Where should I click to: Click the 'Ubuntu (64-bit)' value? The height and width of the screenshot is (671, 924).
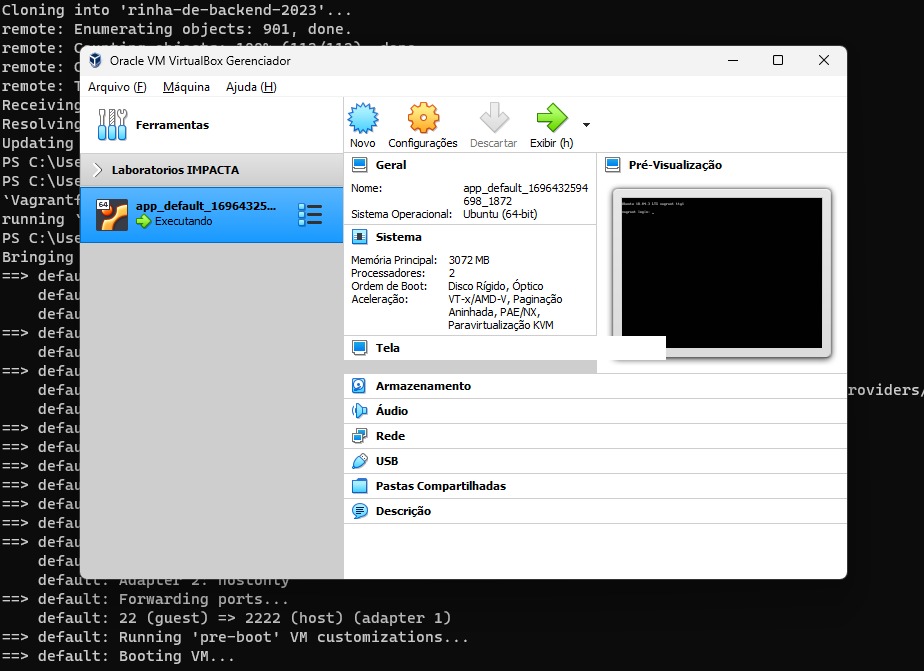(500, 214)
